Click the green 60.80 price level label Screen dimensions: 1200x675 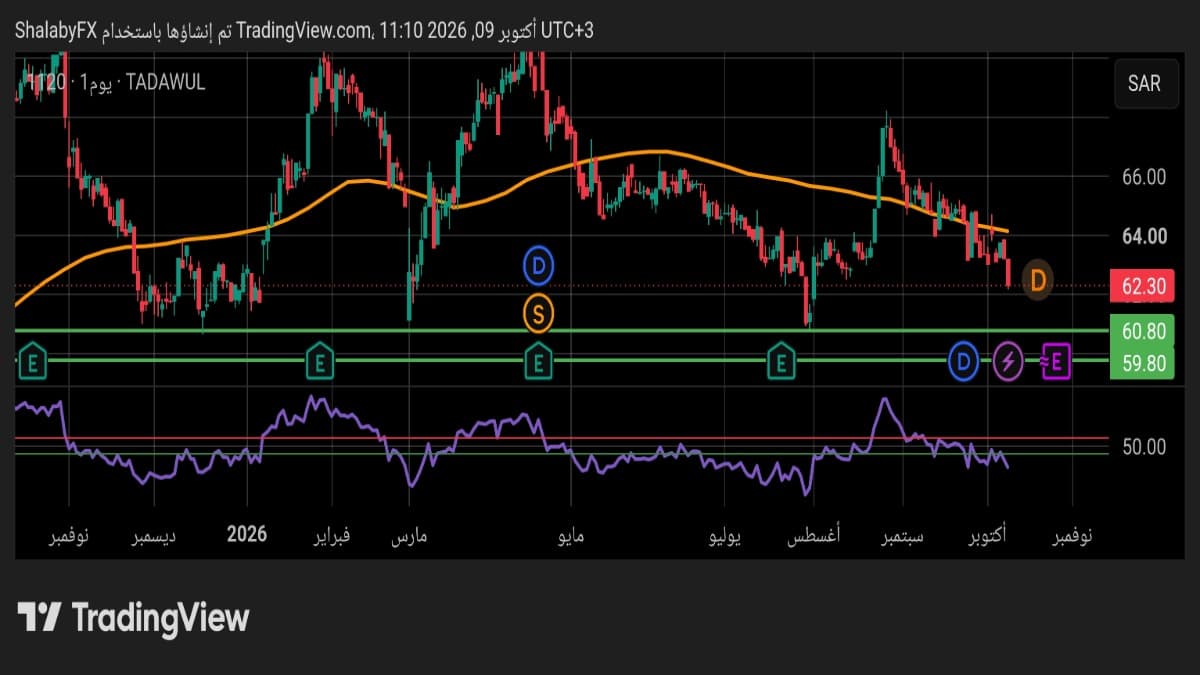[x=1143, y=331]
